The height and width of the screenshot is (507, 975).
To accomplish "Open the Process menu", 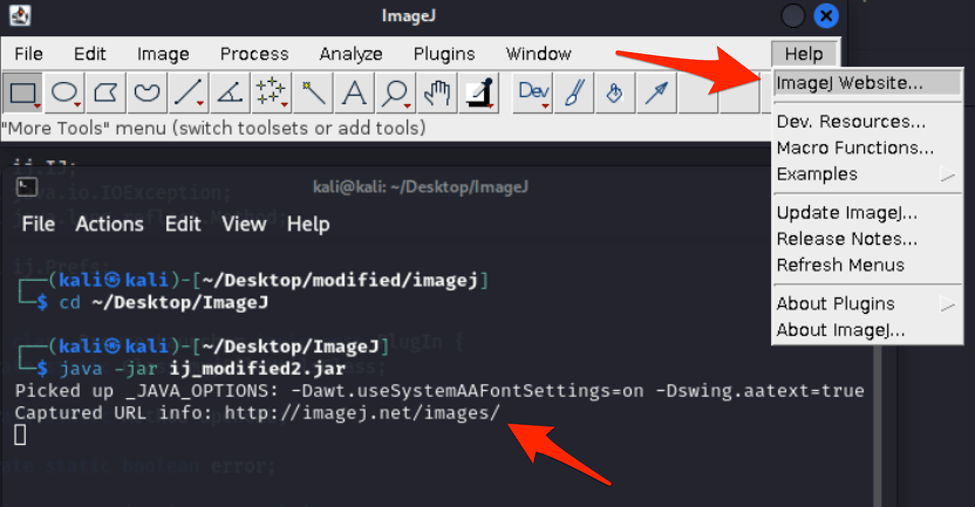I will (254, 54).
